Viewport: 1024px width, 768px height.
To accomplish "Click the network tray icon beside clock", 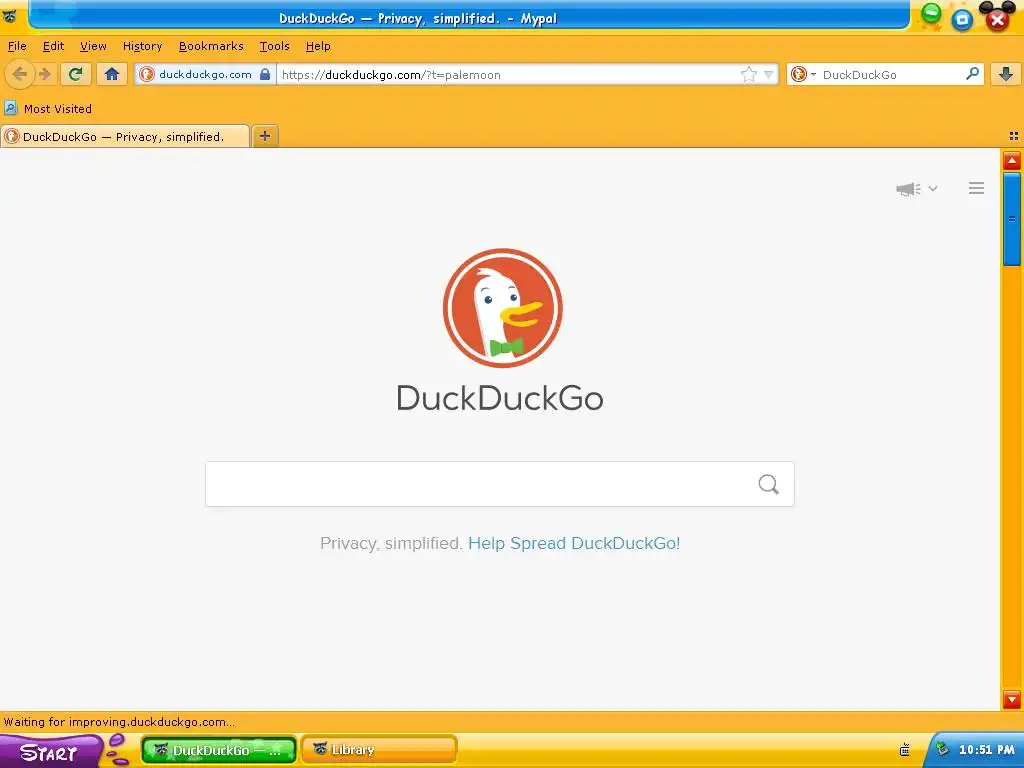I will tap(942, 749).
